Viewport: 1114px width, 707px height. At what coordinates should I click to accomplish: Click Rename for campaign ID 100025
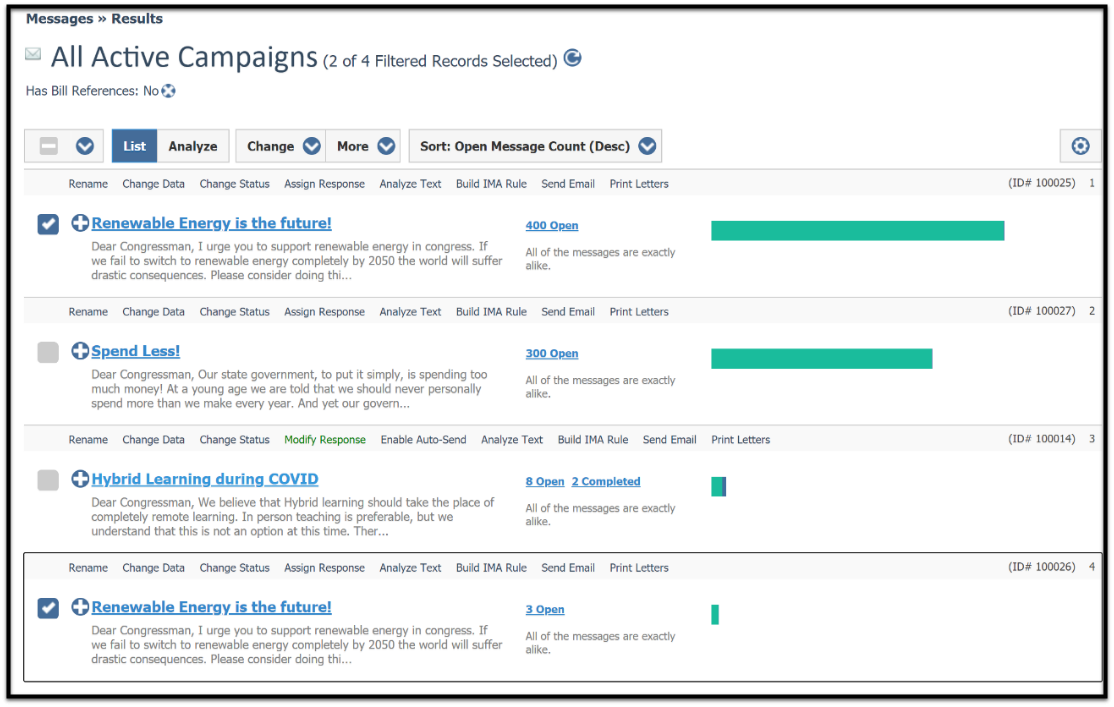point(88,184)
